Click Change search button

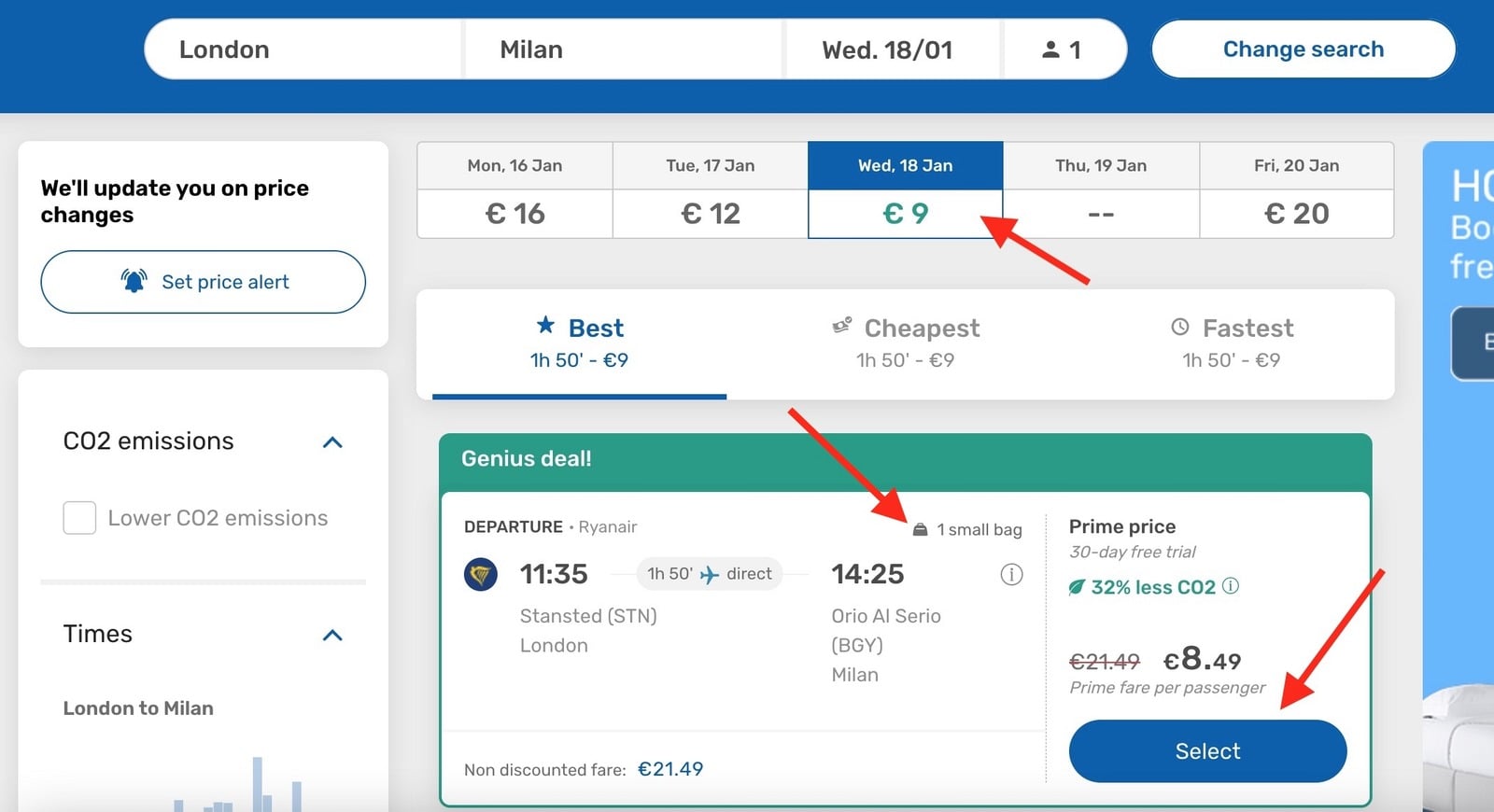click(1304, 49)
